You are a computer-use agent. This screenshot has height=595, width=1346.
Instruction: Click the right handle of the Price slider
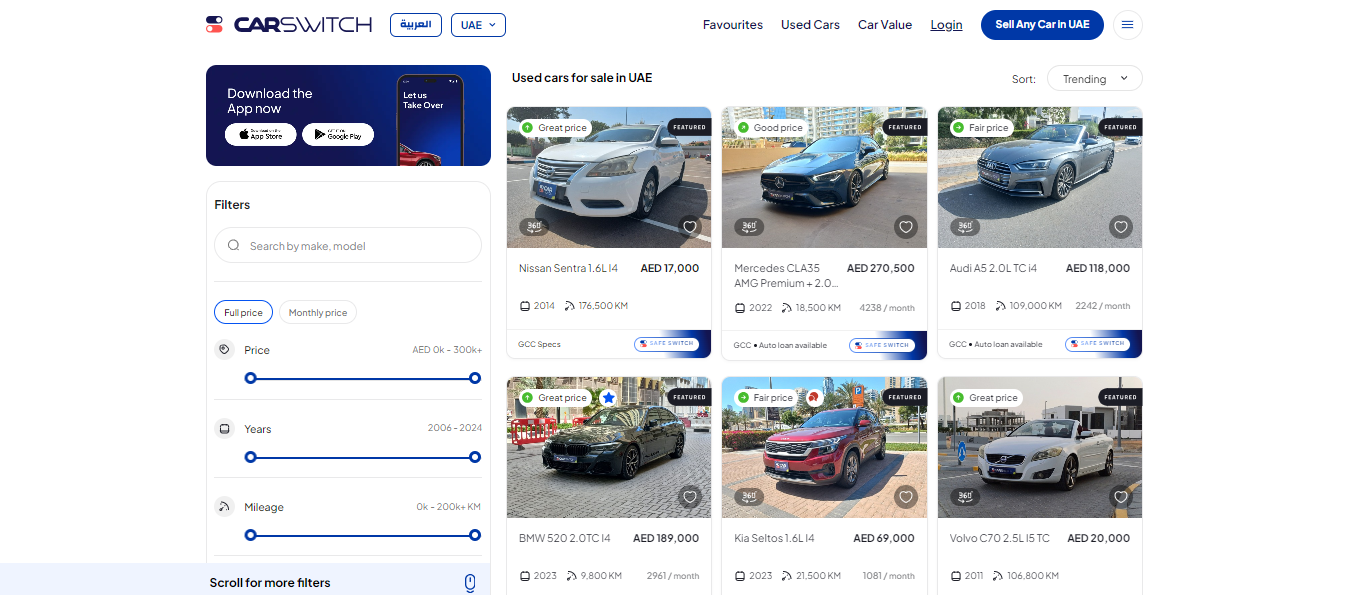pos(475,378)
